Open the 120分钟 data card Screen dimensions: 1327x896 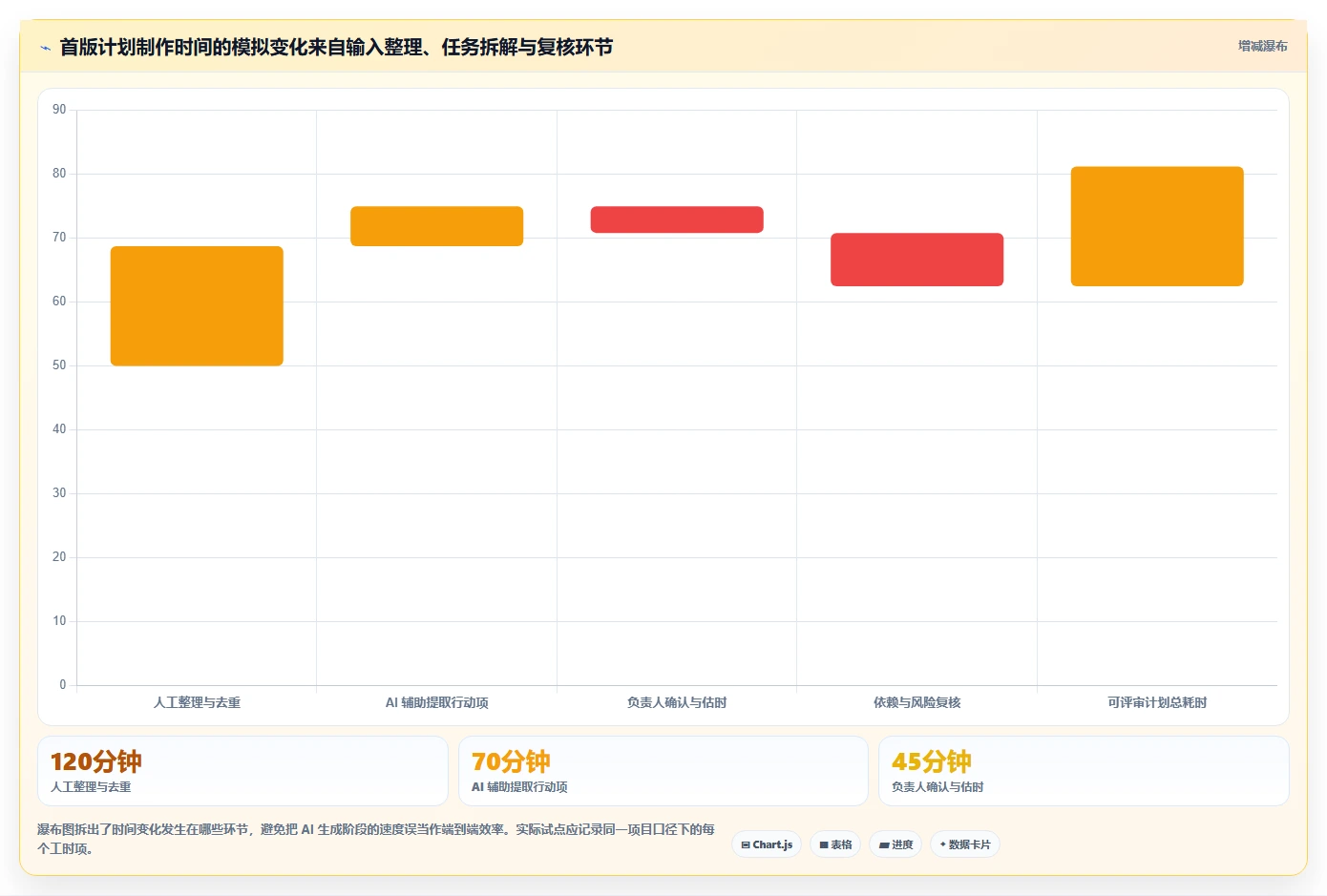[x=242, y=771]
